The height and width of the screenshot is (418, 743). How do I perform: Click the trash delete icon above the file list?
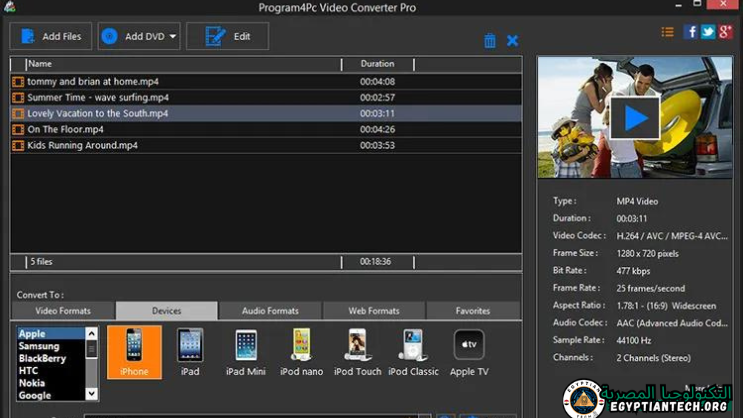pos(490,41)
